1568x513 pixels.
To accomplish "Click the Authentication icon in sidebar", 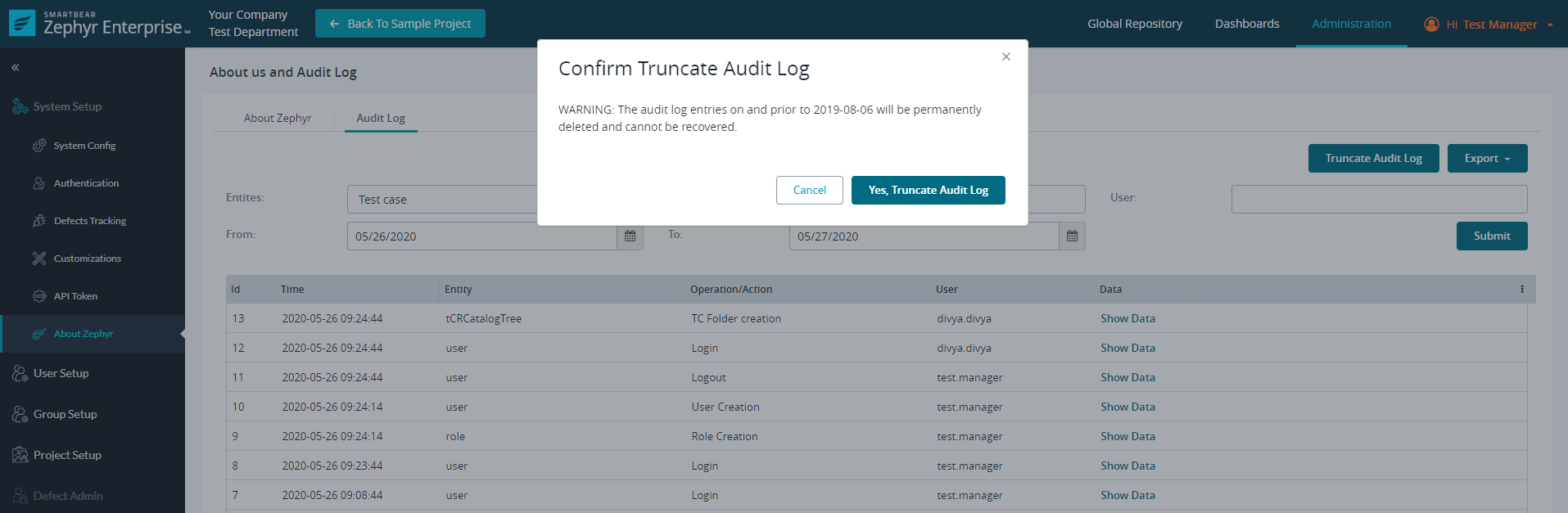I will (39, 183).
